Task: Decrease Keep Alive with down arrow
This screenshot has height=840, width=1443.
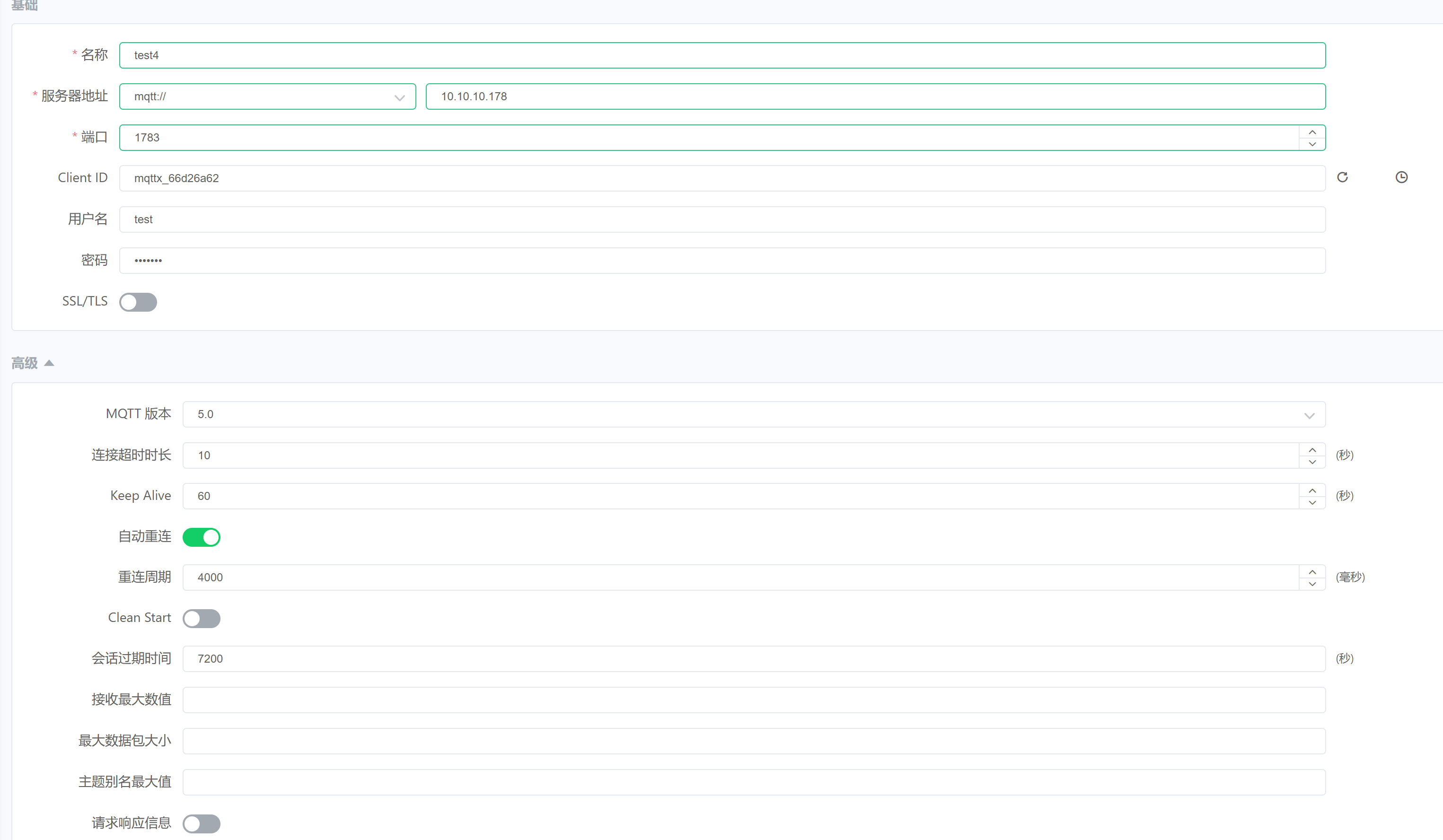Action: [x=1312, y=503]
